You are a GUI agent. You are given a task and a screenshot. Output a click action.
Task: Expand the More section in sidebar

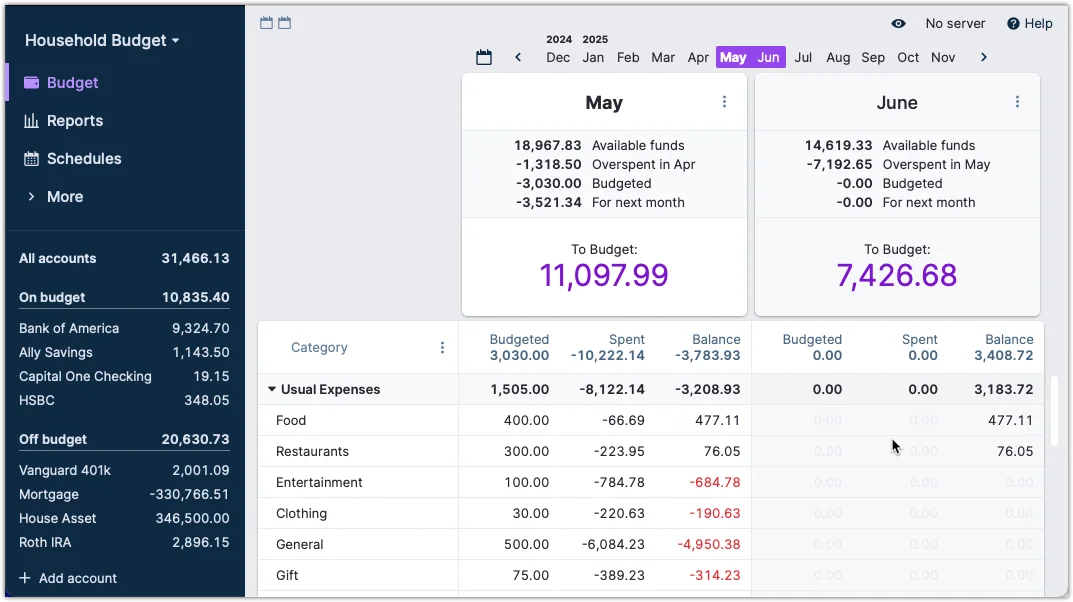point(64,197)
